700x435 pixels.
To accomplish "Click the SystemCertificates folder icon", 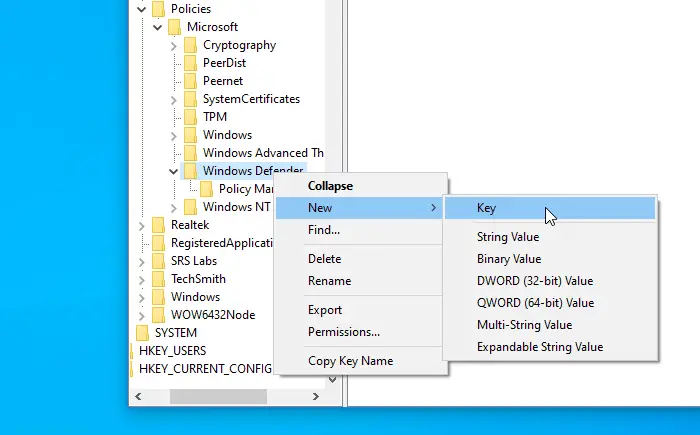I will pos(190,99).
